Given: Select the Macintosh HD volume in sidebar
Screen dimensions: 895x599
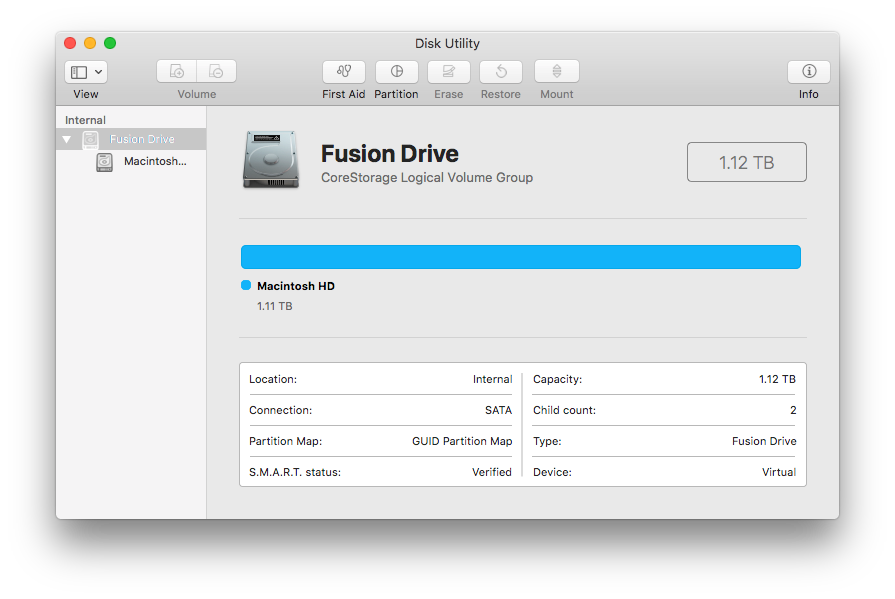Looking at the screenshot, I should pyautogui.click(x=154, y=161).
